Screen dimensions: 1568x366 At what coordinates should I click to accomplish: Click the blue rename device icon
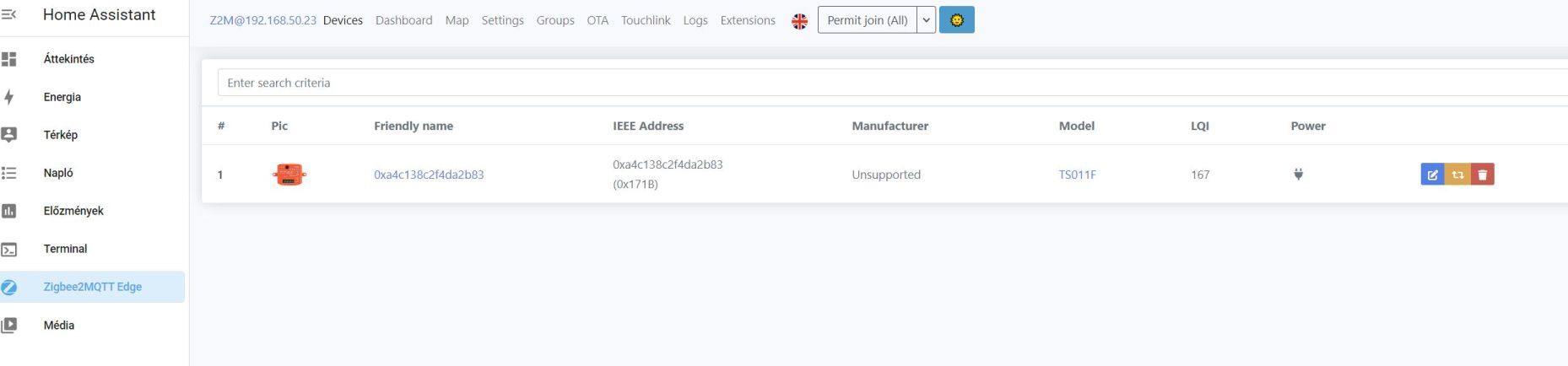pos(1432,175)
